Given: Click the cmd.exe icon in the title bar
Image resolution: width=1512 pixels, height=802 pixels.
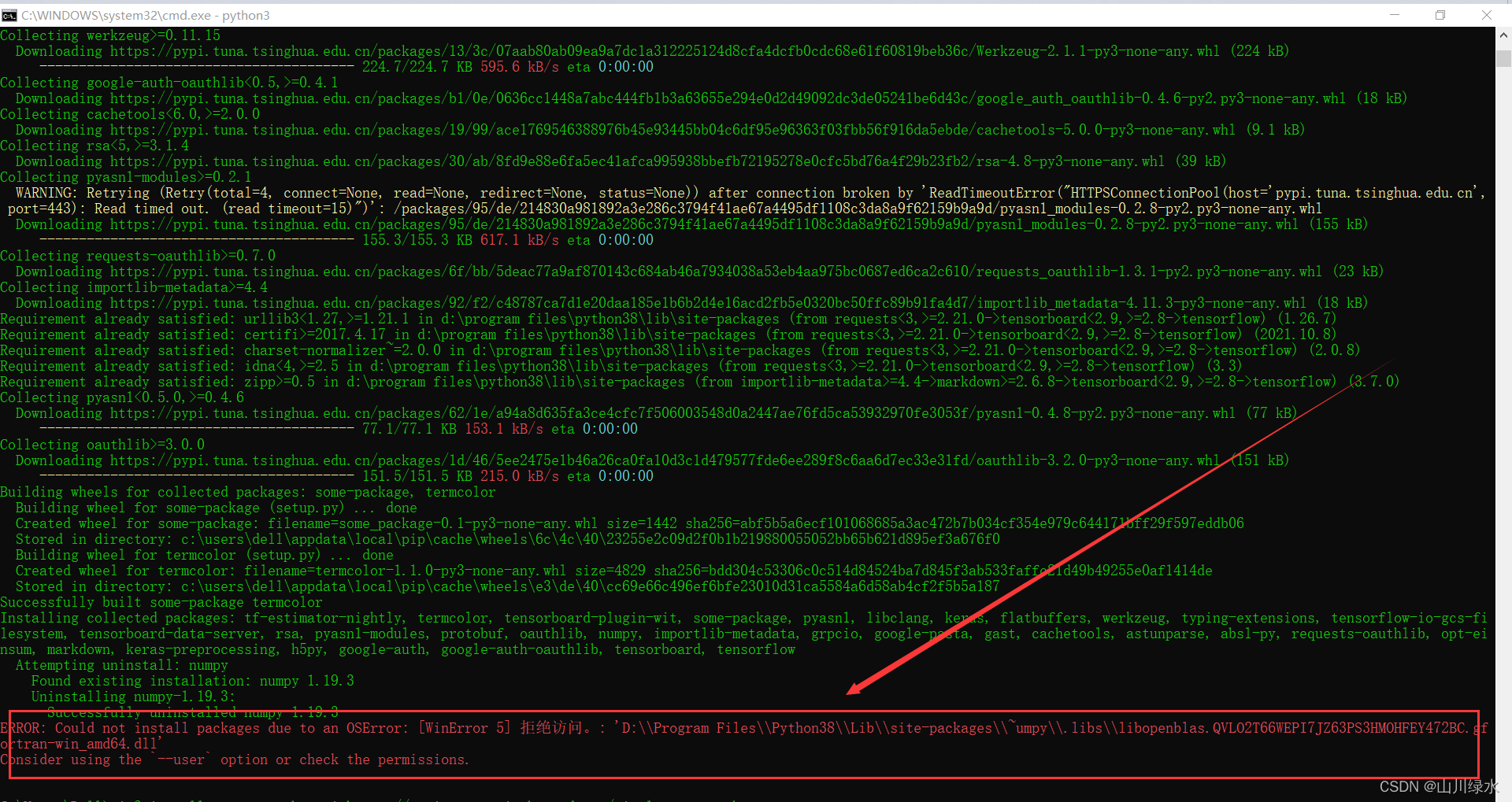Looking at the screenshot, I should [9, 15].
